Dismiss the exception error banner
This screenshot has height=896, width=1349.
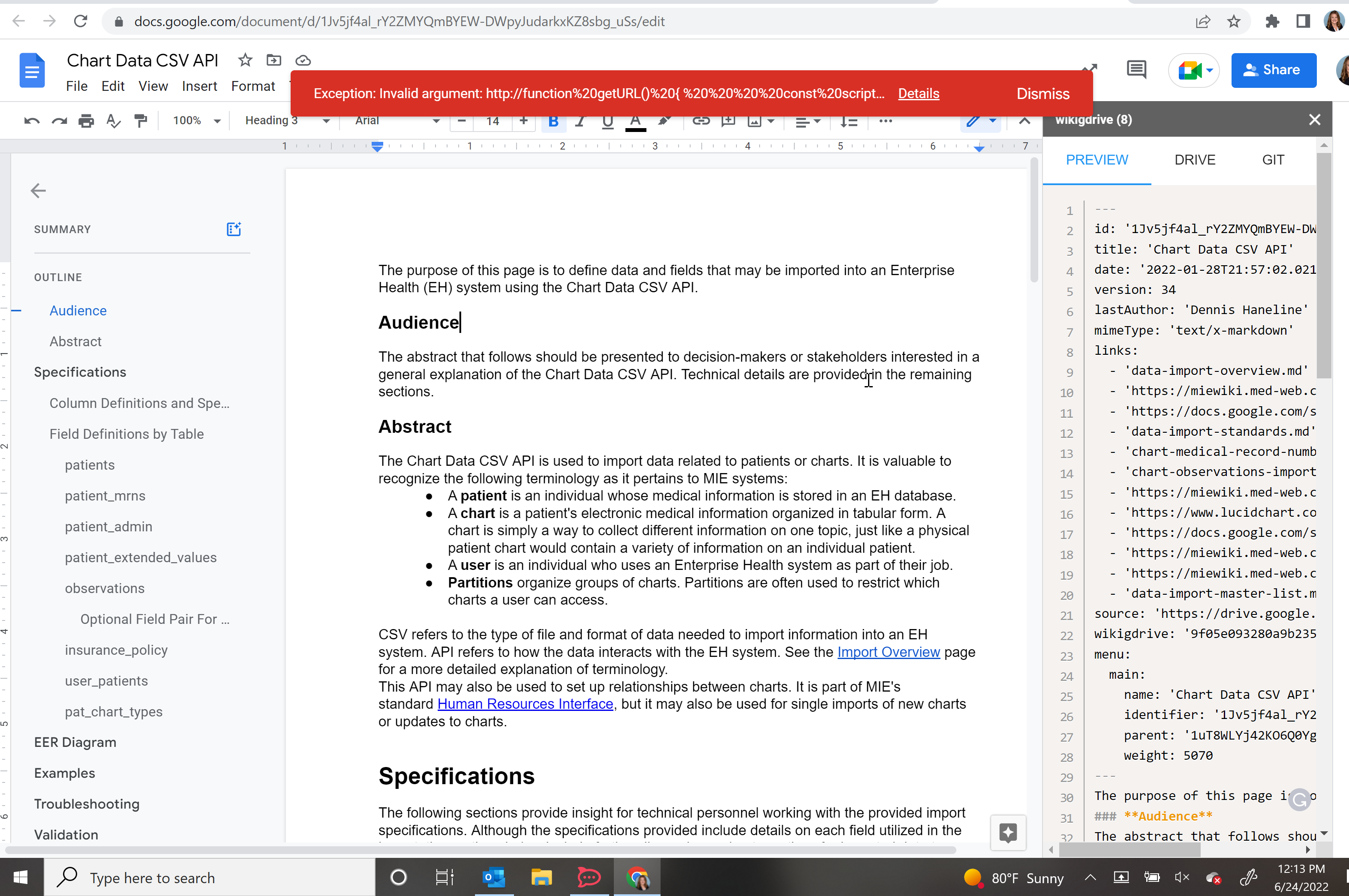(1042, 93)
